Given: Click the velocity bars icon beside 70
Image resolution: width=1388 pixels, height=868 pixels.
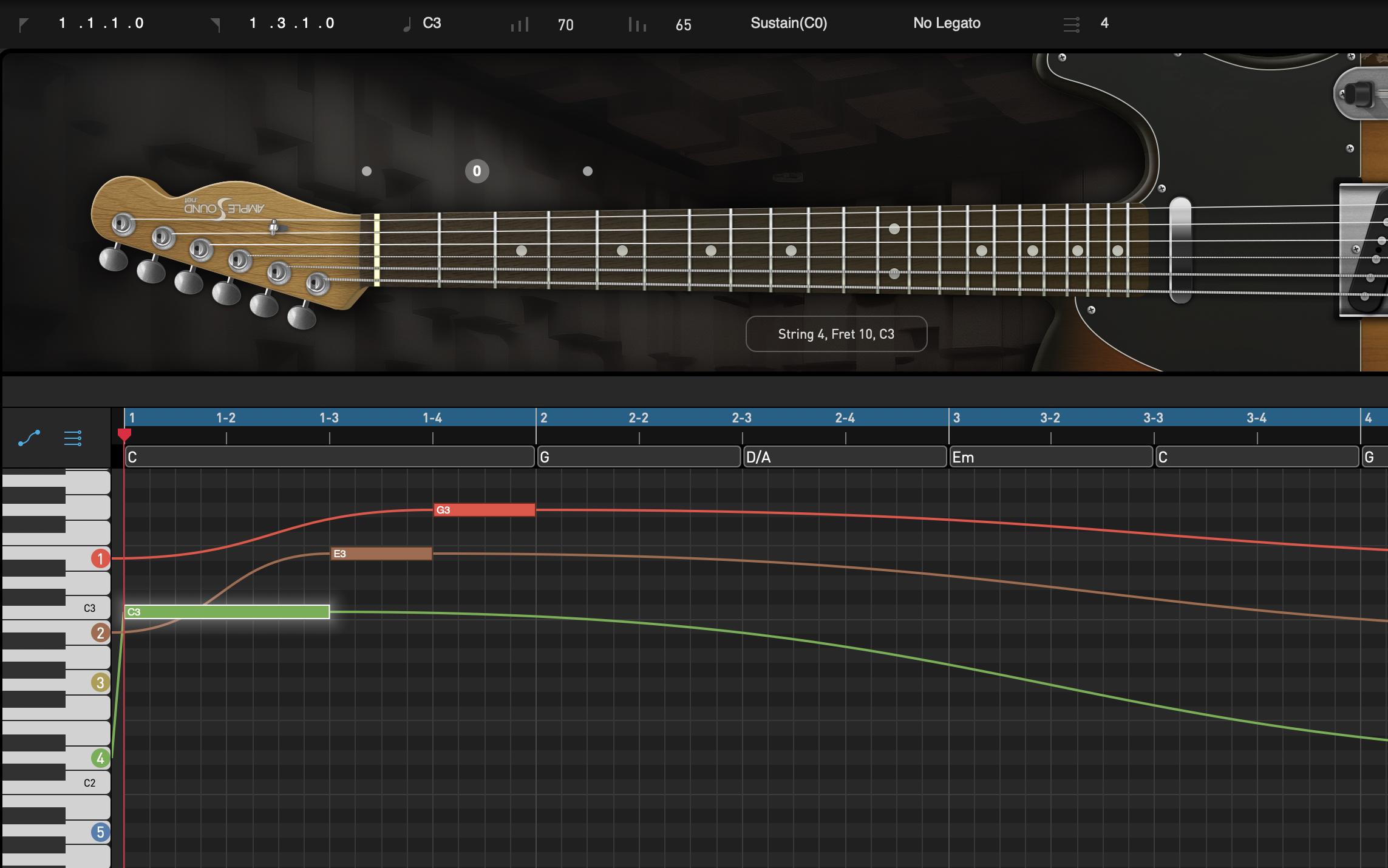Looking at the screenshot, I should pos(520,24).
